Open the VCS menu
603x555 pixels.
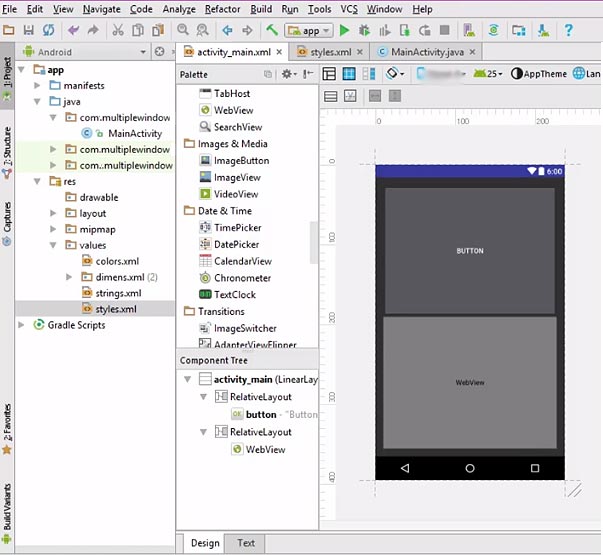pyautogui.click(x=349, y=9)
